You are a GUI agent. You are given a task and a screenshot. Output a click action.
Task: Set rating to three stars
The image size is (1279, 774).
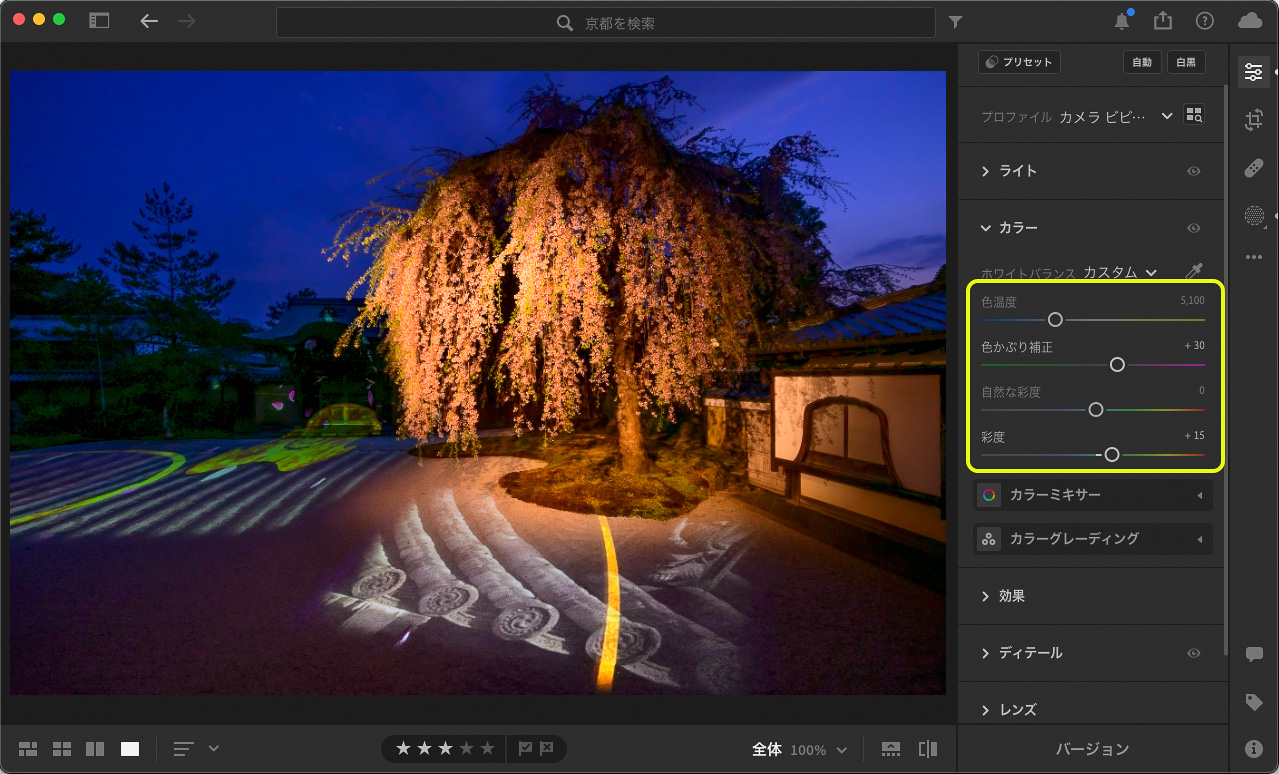pos(445,748)
